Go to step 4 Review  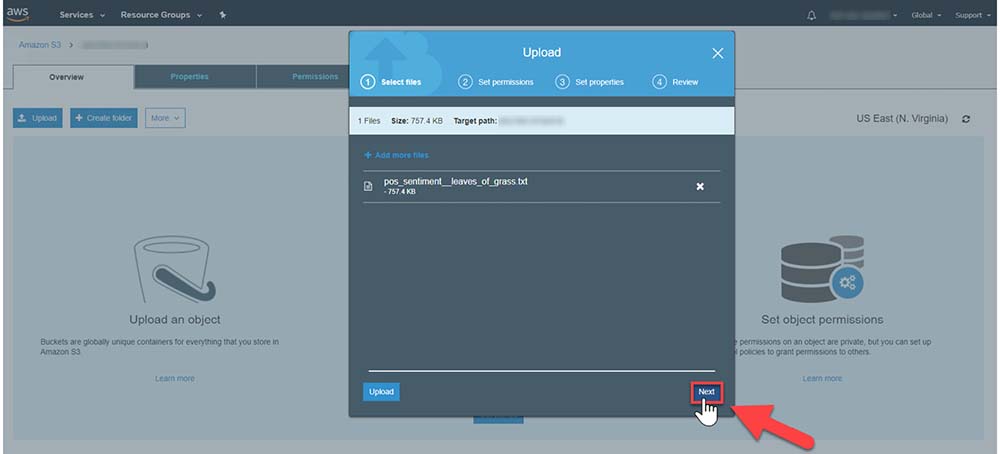[x=675, y=82]
